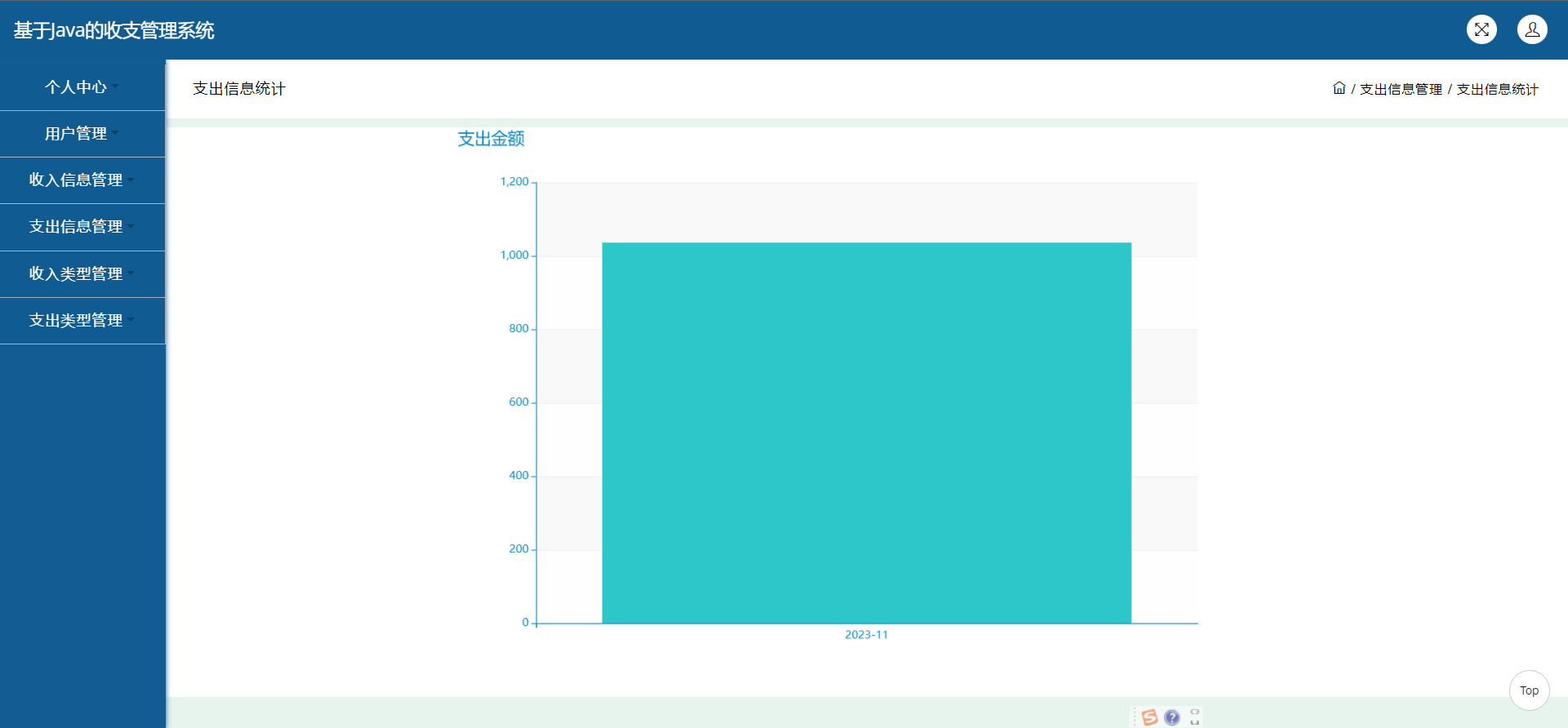Go home via breadcrumb house icon
This screenshot has width=1568, height=728.
coord(1339,88)
